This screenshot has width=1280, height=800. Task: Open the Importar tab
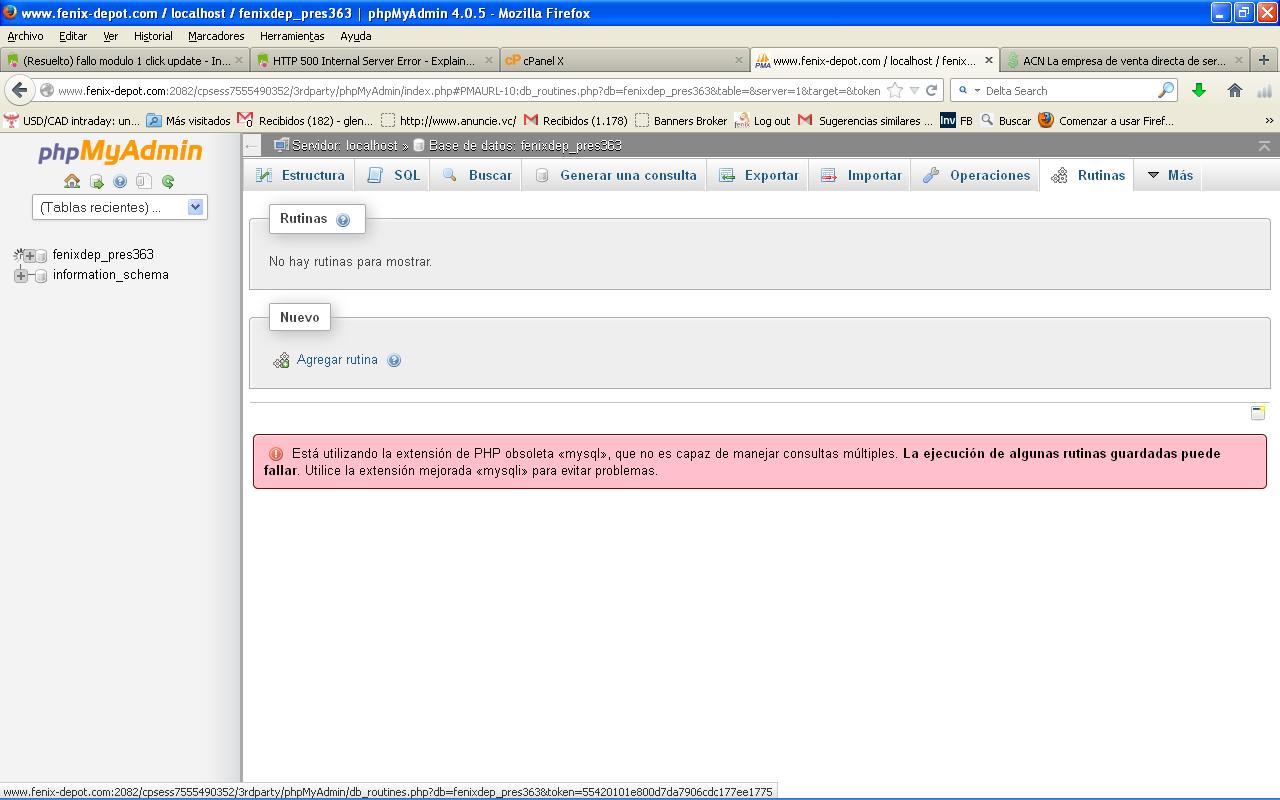[861, 175]
